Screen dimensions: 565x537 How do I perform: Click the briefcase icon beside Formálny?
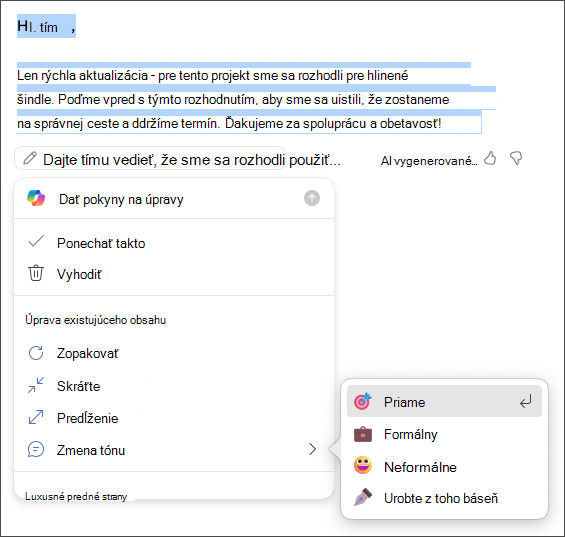[362, 434]
